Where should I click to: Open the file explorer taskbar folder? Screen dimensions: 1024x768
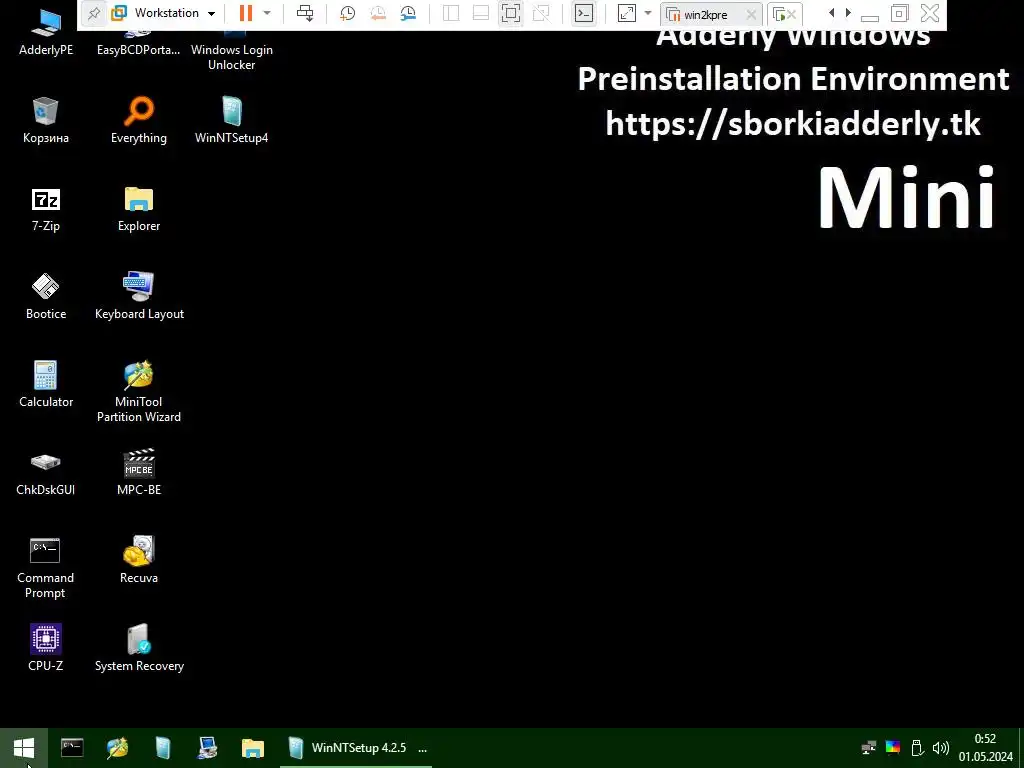pos(253,748)
